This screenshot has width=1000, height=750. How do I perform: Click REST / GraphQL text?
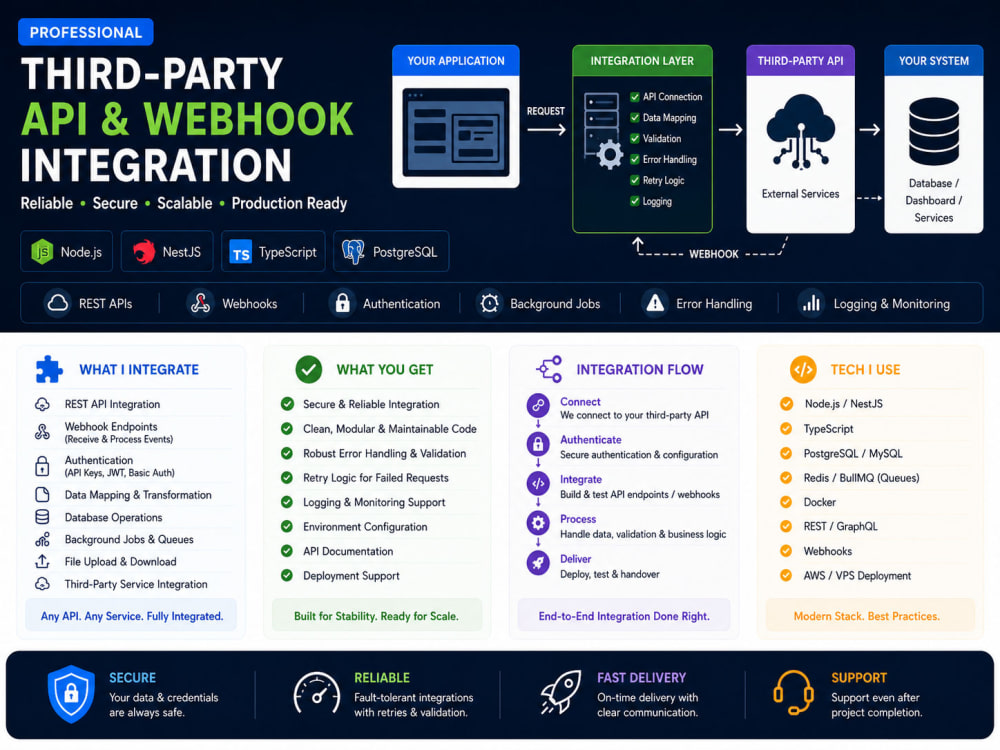coord(841,526)
